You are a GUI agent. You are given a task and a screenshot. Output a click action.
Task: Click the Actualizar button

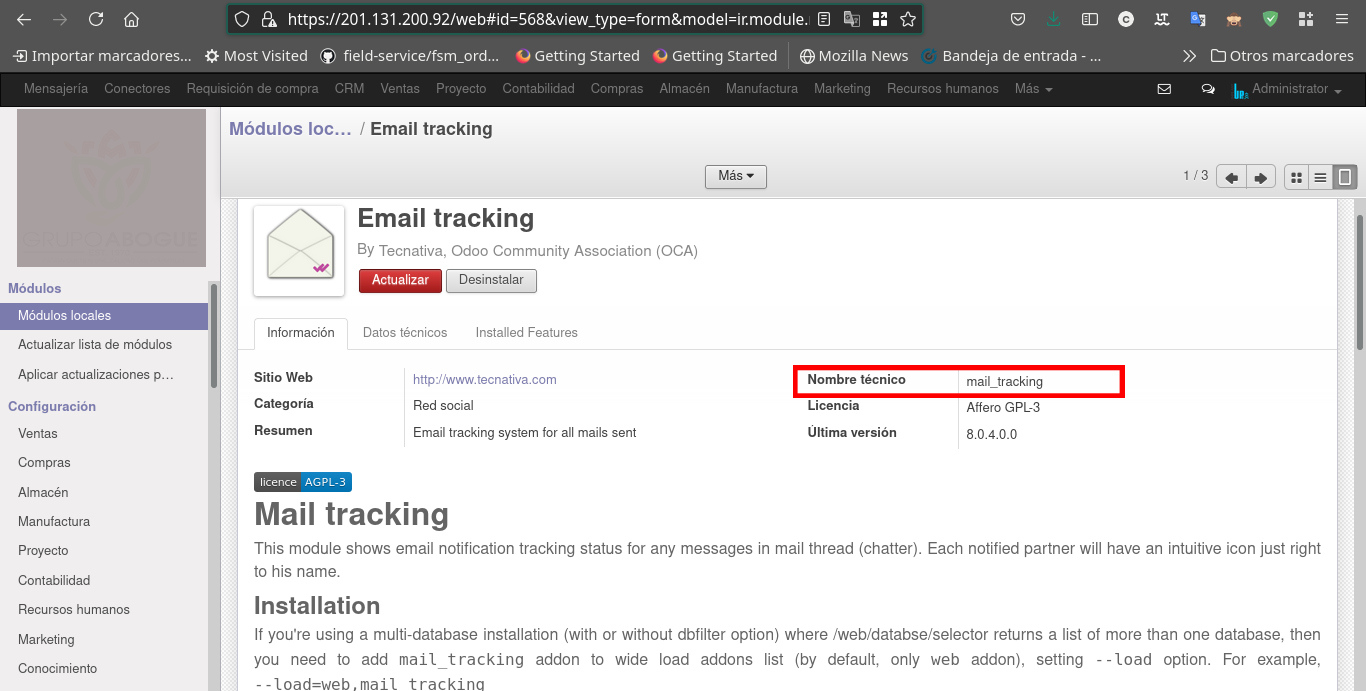click(x=400, y=281)
